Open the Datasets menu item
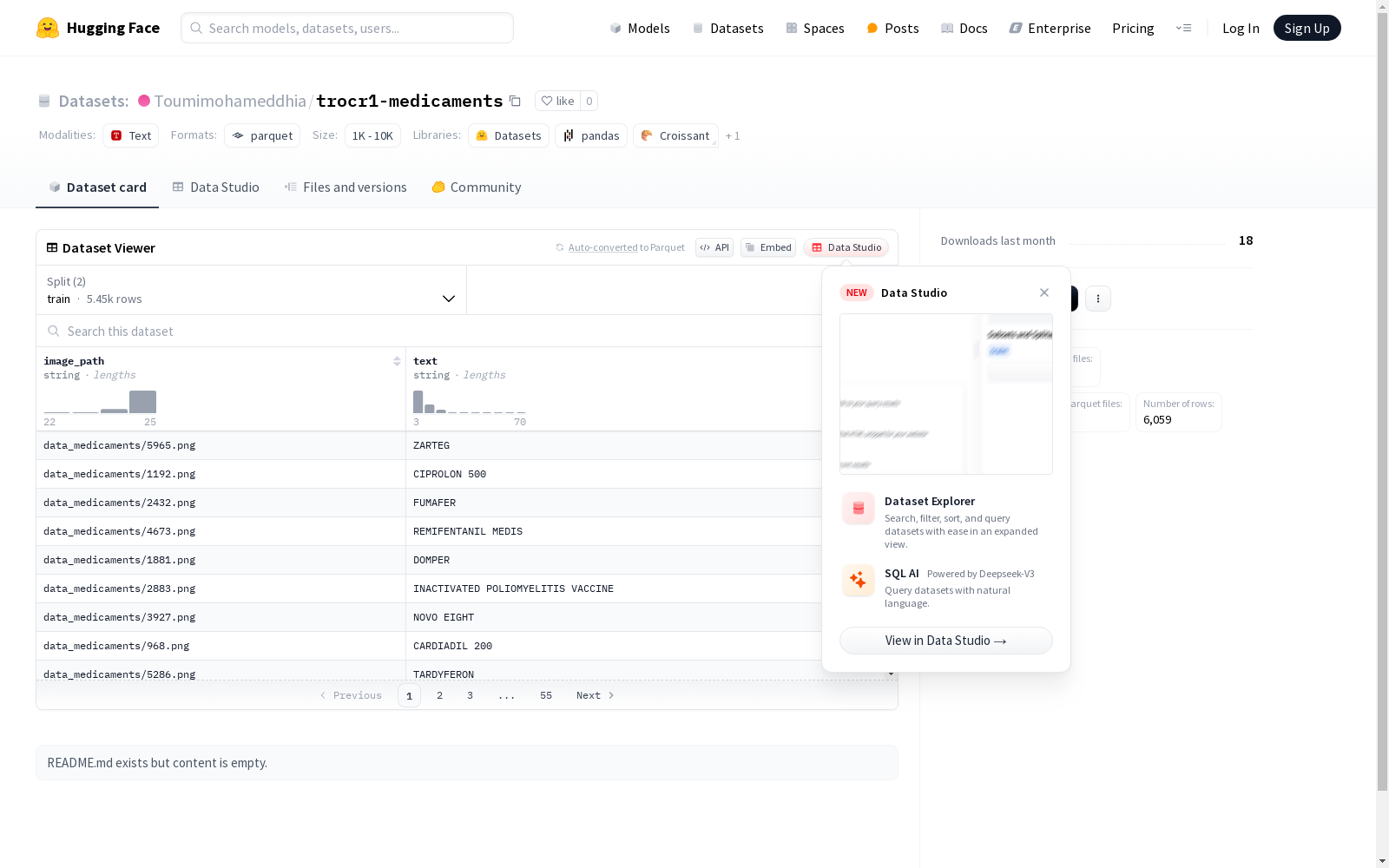1389x868 pixels. [x=727, y=28]
